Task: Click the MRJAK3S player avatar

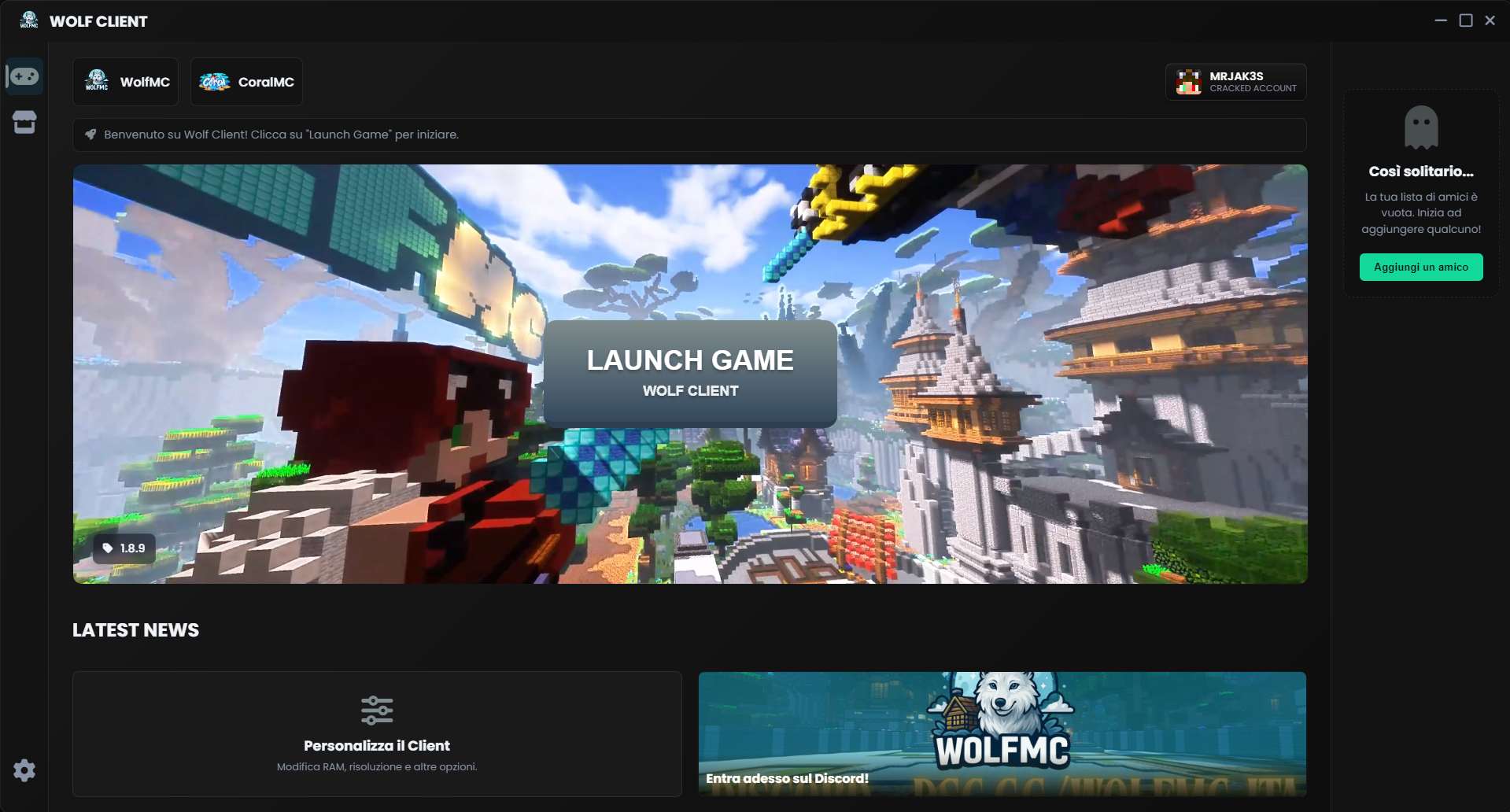Action: point(1188,82)
